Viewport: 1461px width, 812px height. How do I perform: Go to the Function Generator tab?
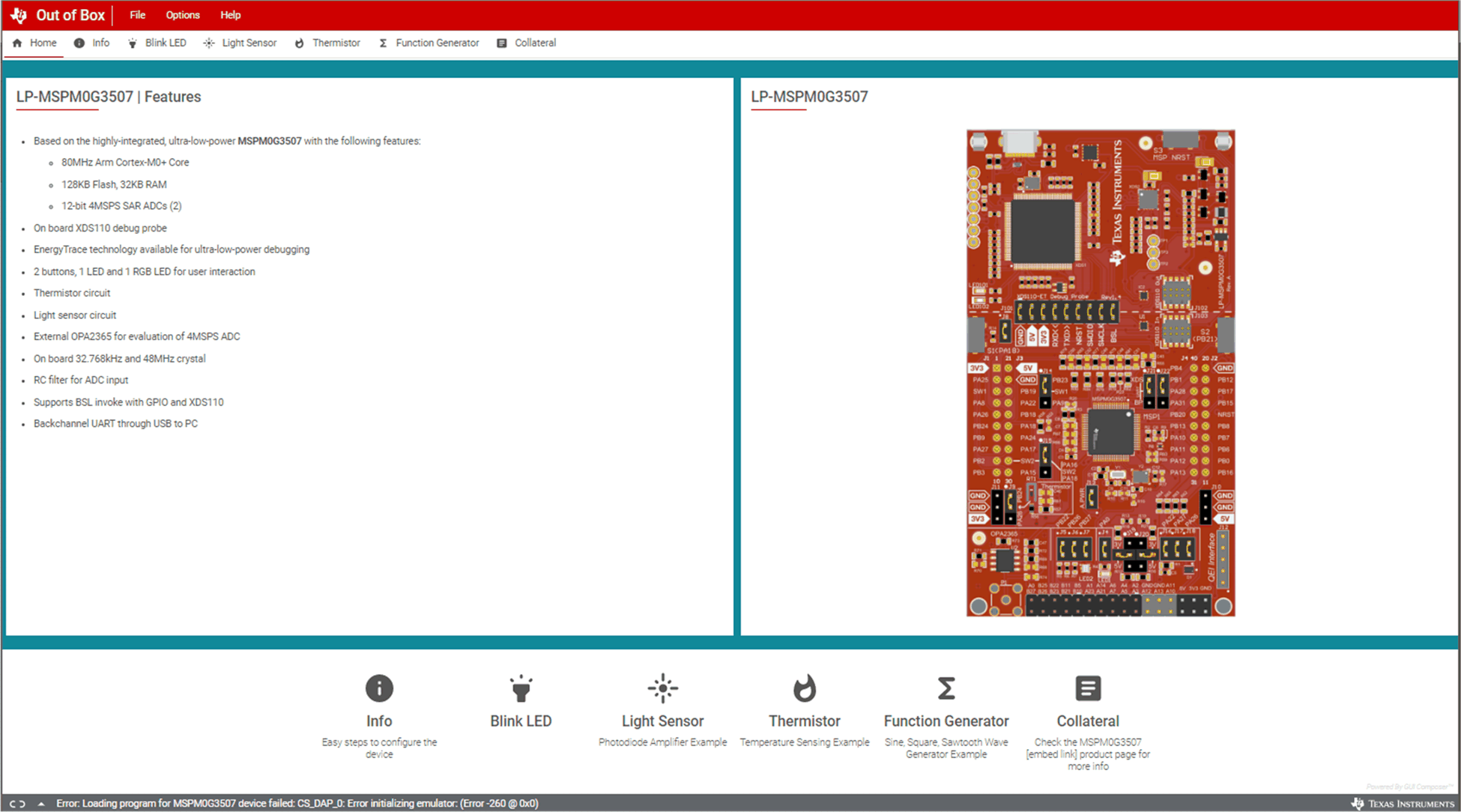point(429,43)
